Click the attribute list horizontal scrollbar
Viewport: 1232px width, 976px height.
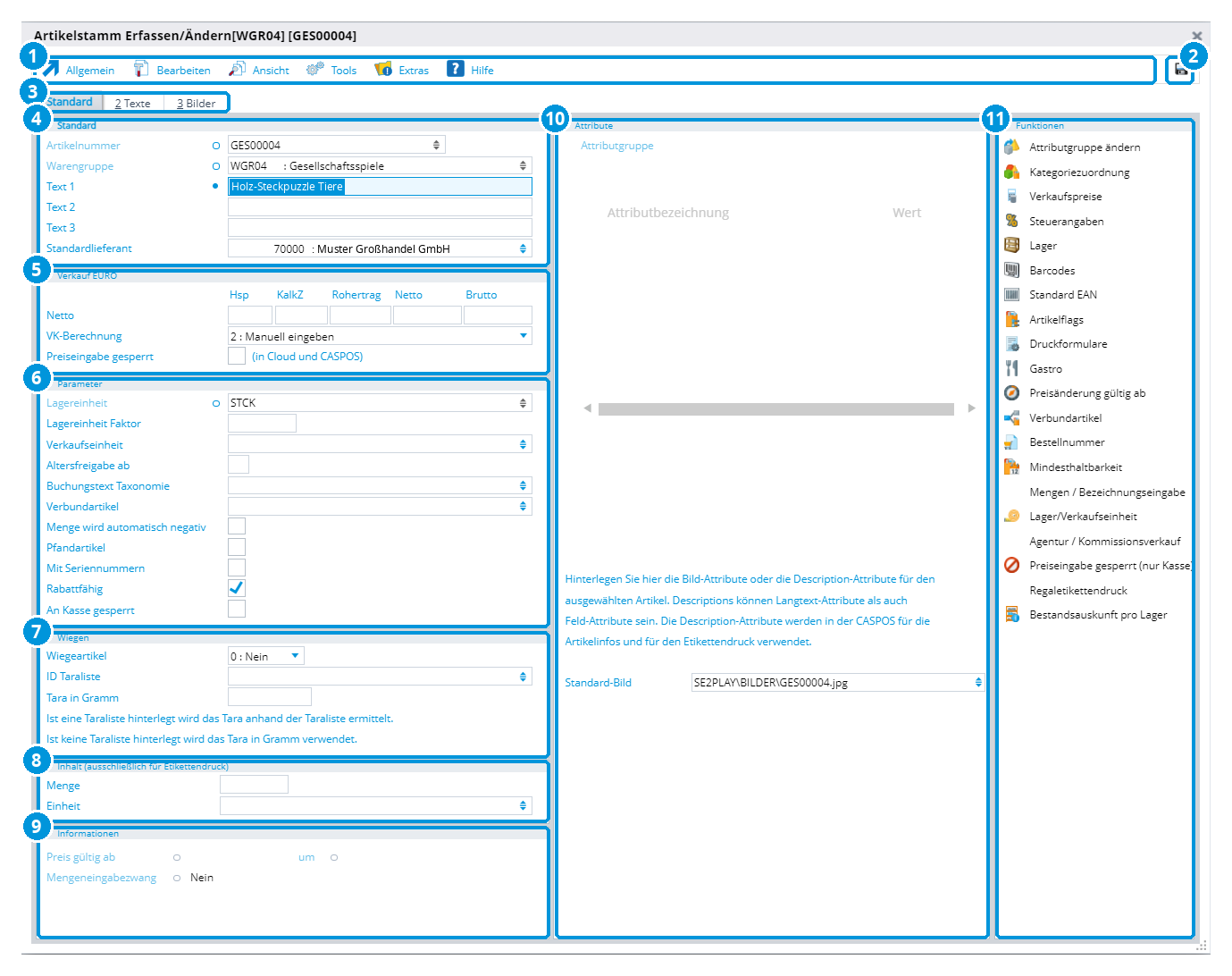(x=776, y=408)
